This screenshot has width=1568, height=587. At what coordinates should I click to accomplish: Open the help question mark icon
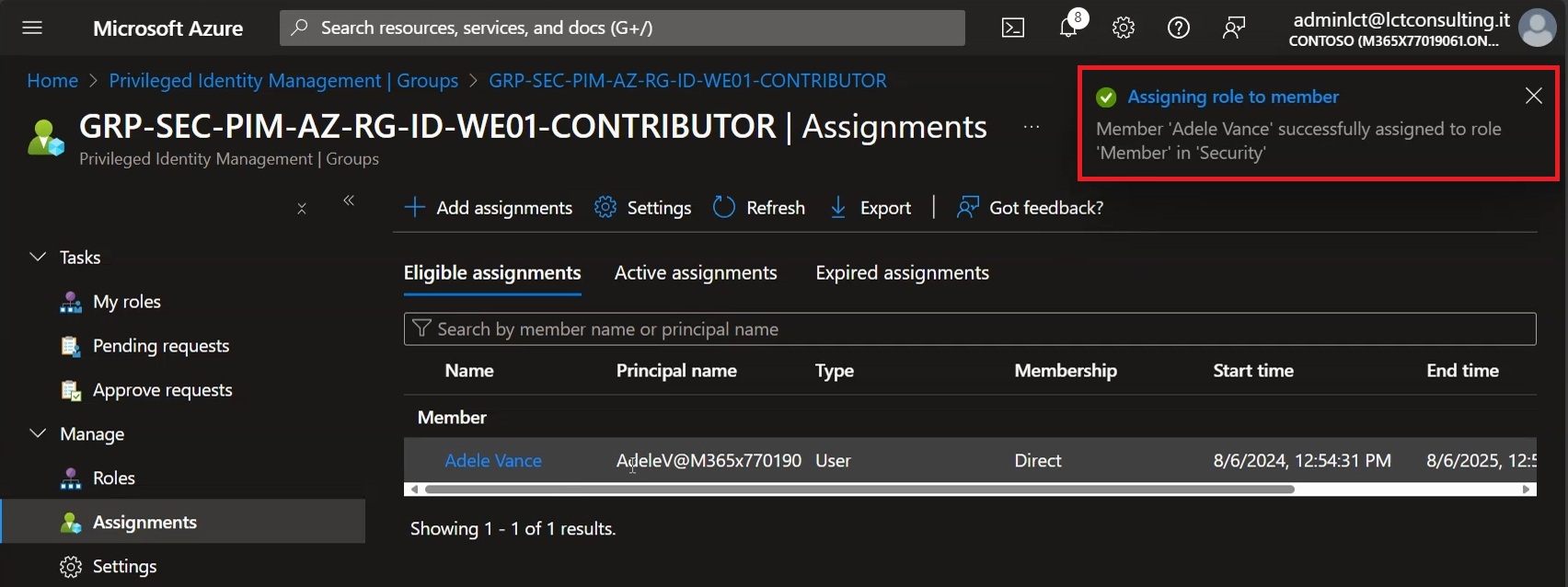[1178, 28]
